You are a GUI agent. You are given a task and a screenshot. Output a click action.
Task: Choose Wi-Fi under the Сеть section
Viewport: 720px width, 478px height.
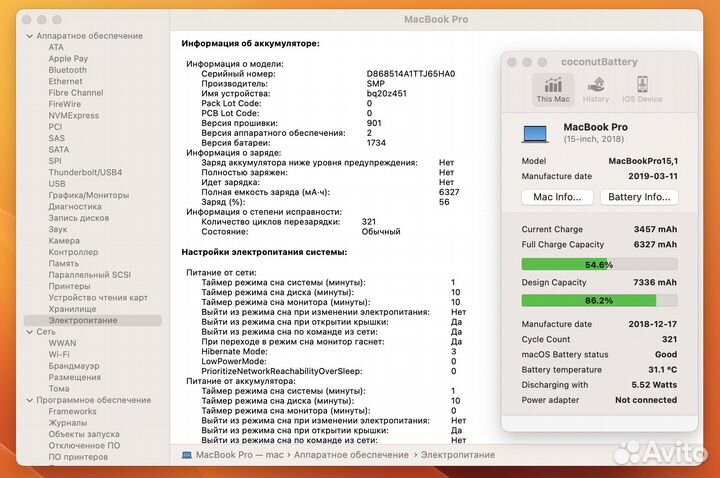click(59, 354)
